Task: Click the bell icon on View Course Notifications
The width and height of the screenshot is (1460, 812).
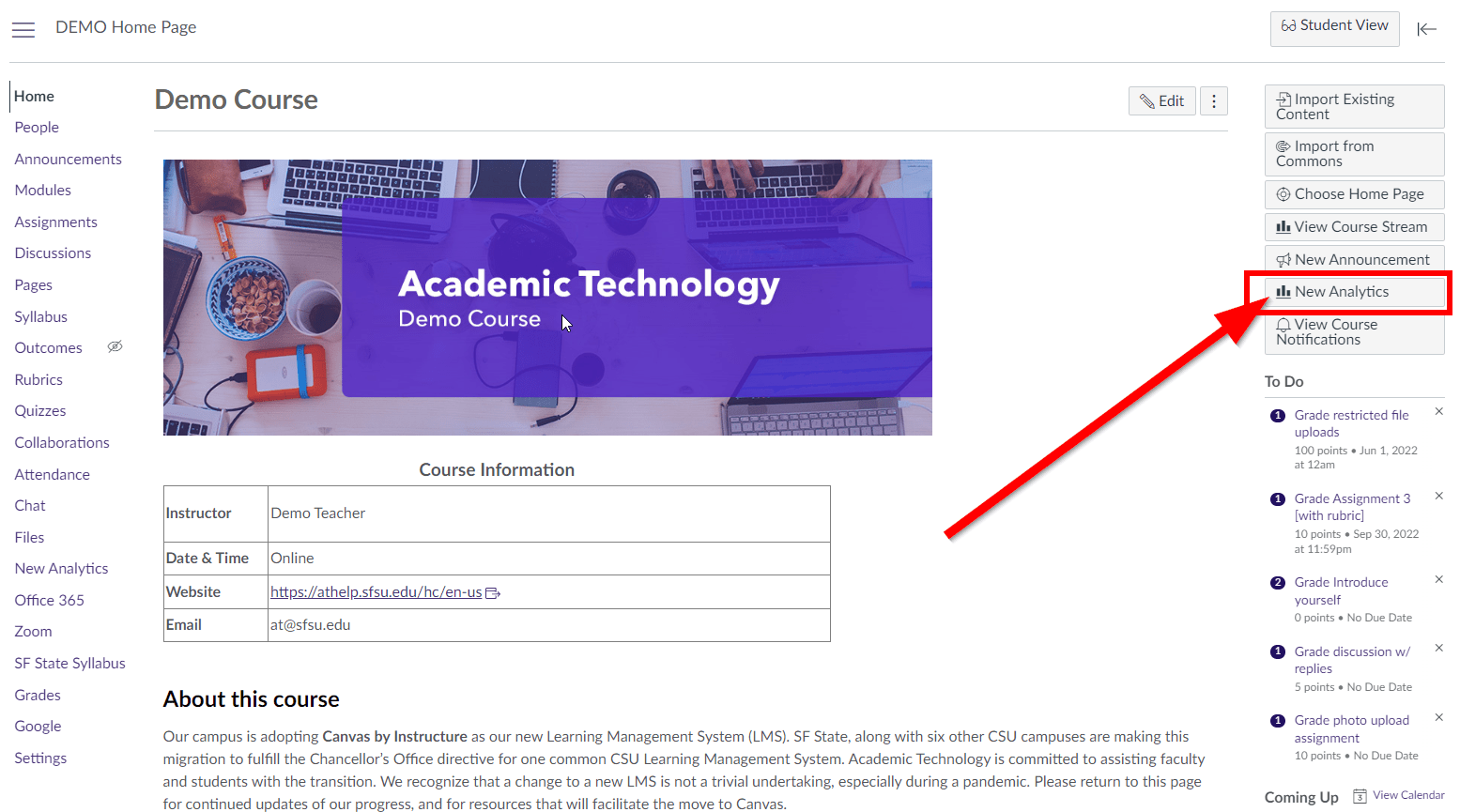Action: [1283, 324]
